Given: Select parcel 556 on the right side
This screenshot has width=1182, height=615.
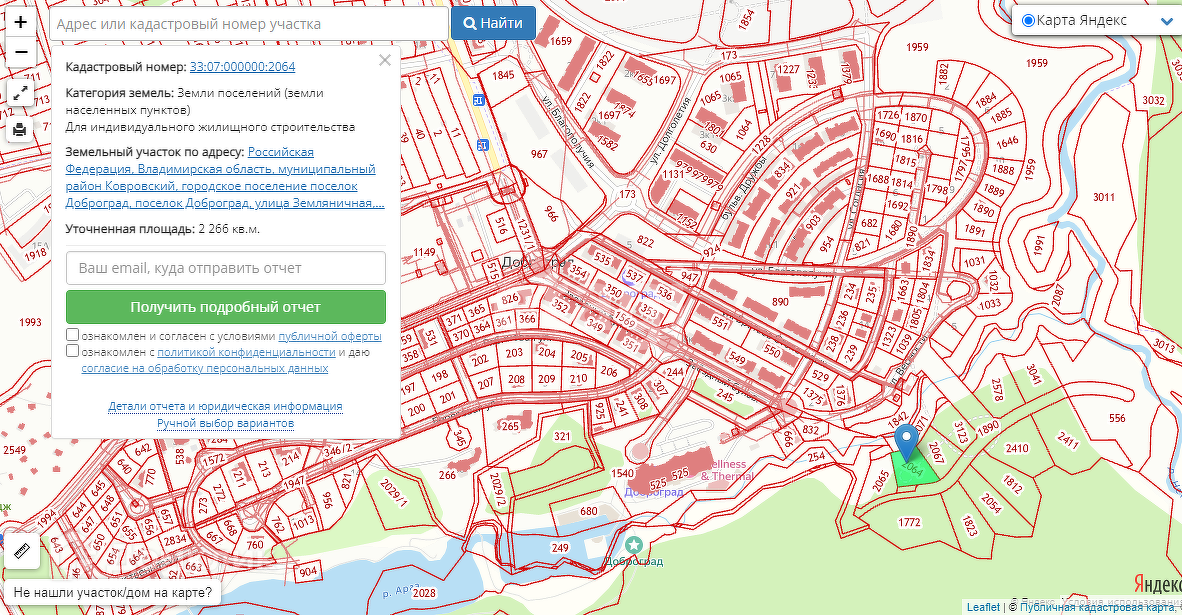Looking at the screenshot, I should pos(1116,418).
